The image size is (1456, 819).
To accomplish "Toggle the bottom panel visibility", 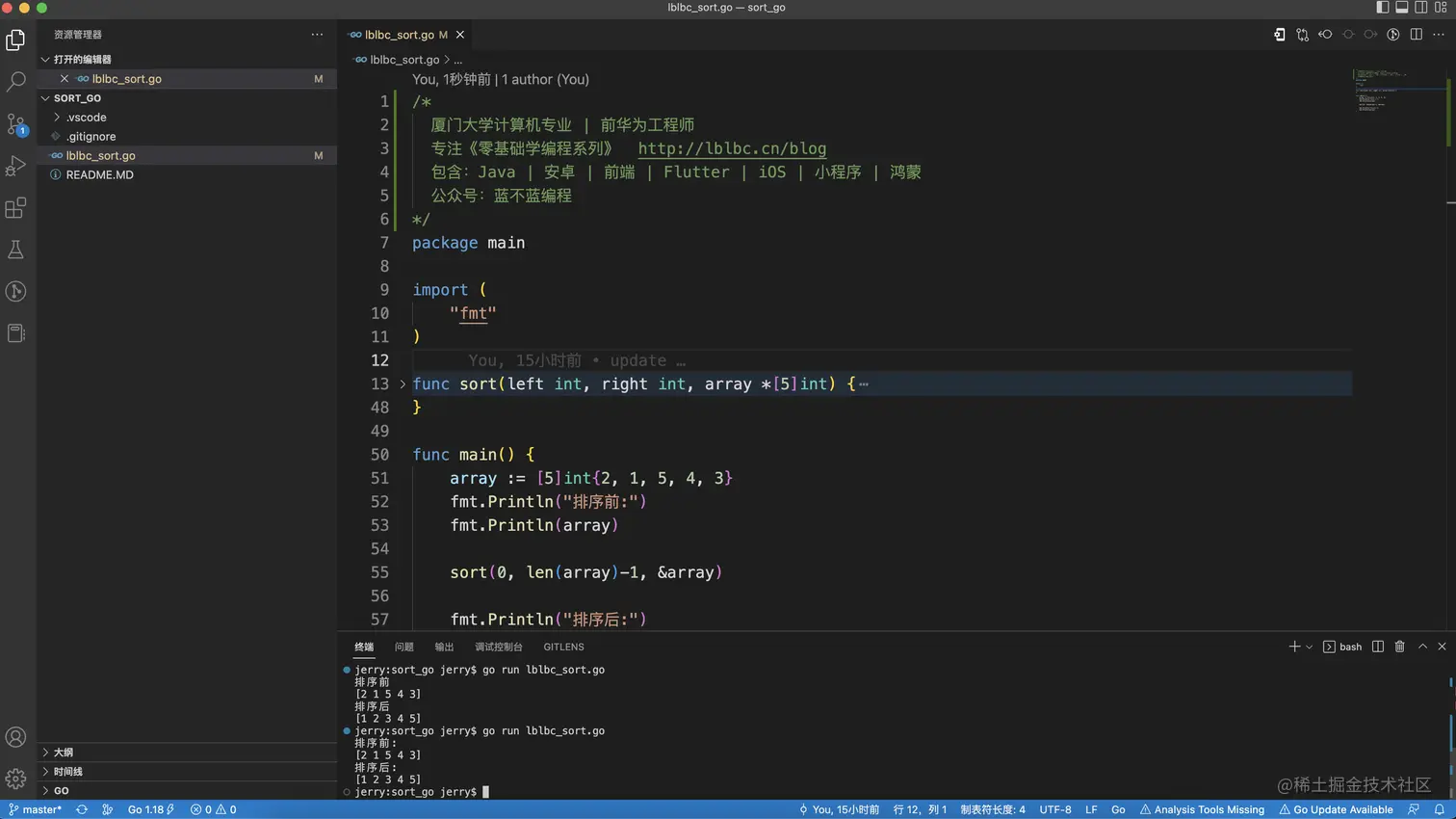I will [1402, 7].
